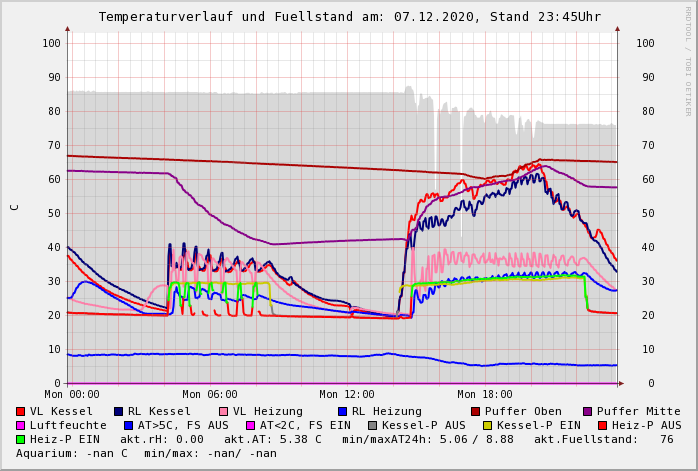The image size is (698, 471).
Task: Select the Puffer Oben dark red swatch
Action: pos(476,411)
